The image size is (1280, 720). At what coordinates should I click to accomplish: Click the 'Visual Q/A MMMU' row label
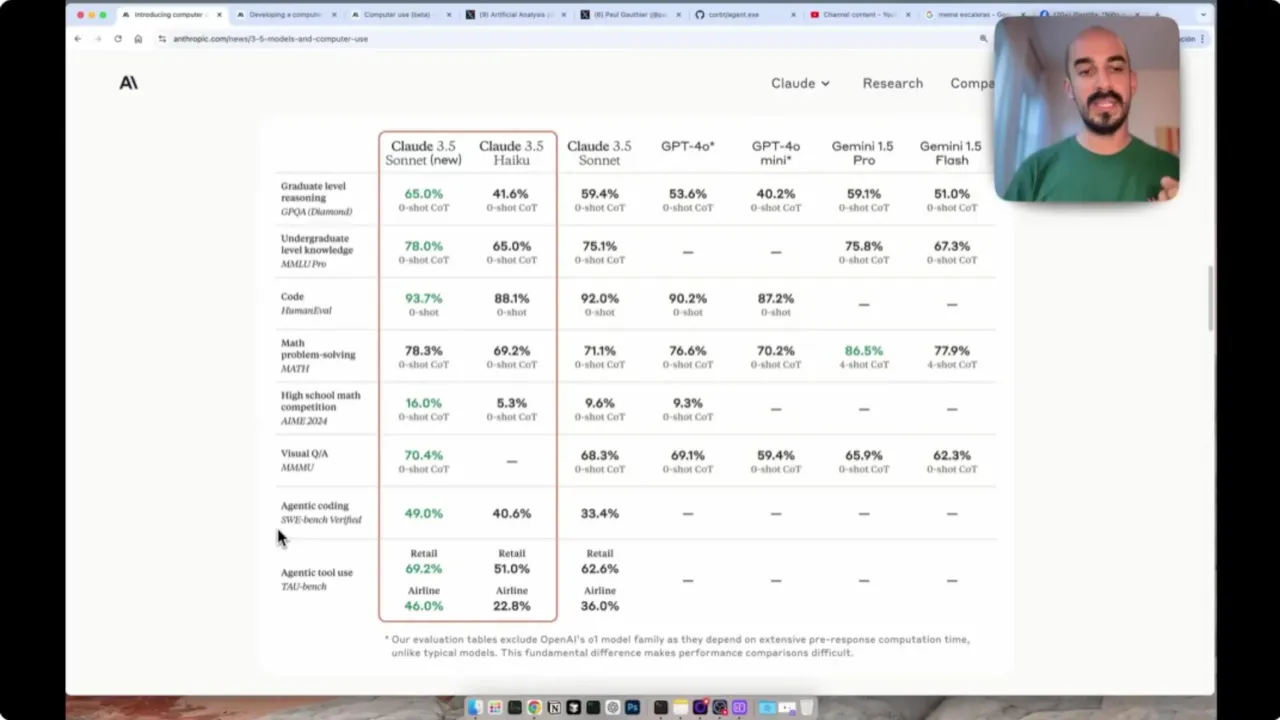click(x=304, y=460)
